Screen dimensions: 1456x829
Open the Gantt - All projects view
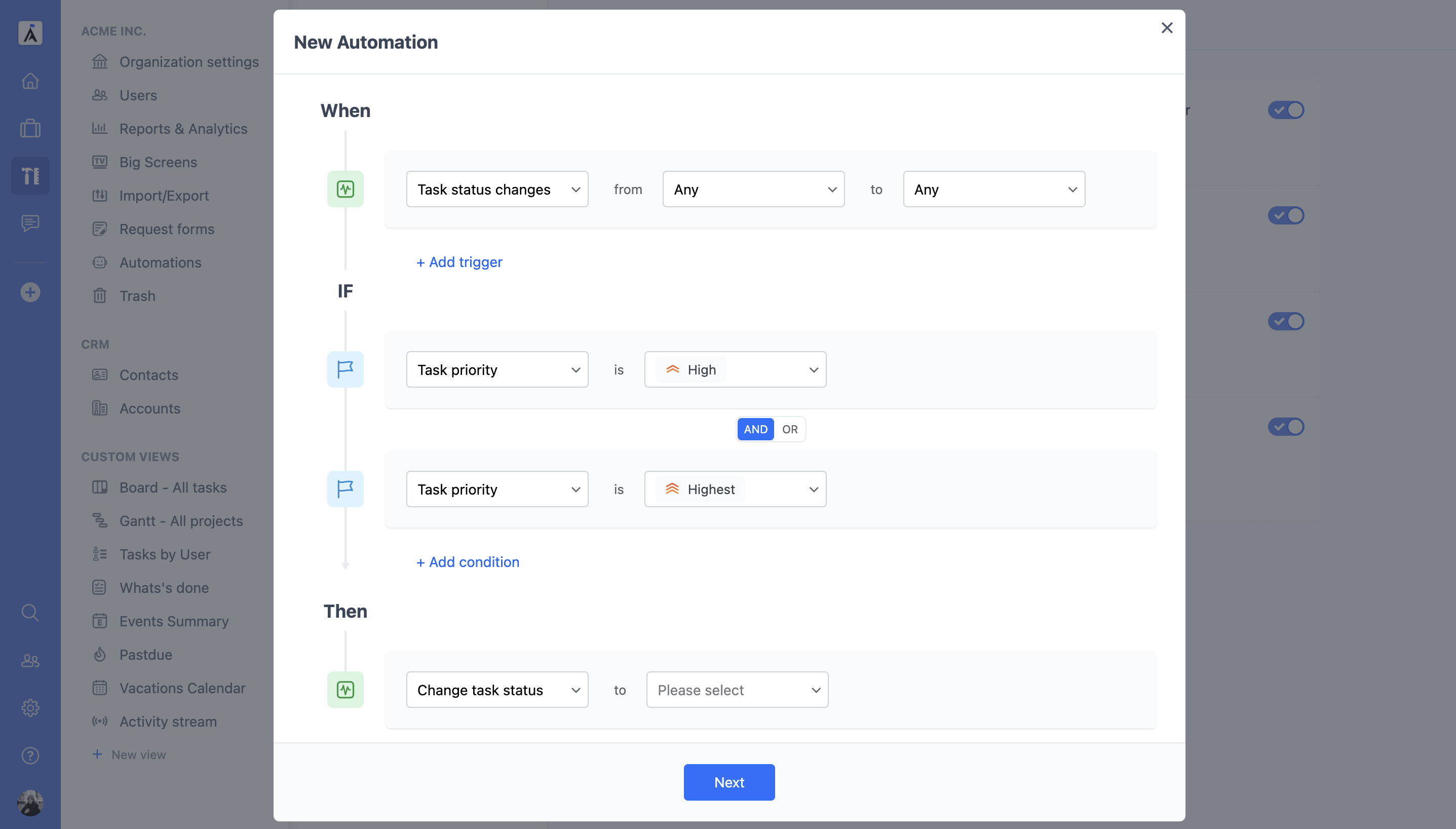[x=181, y=521]
